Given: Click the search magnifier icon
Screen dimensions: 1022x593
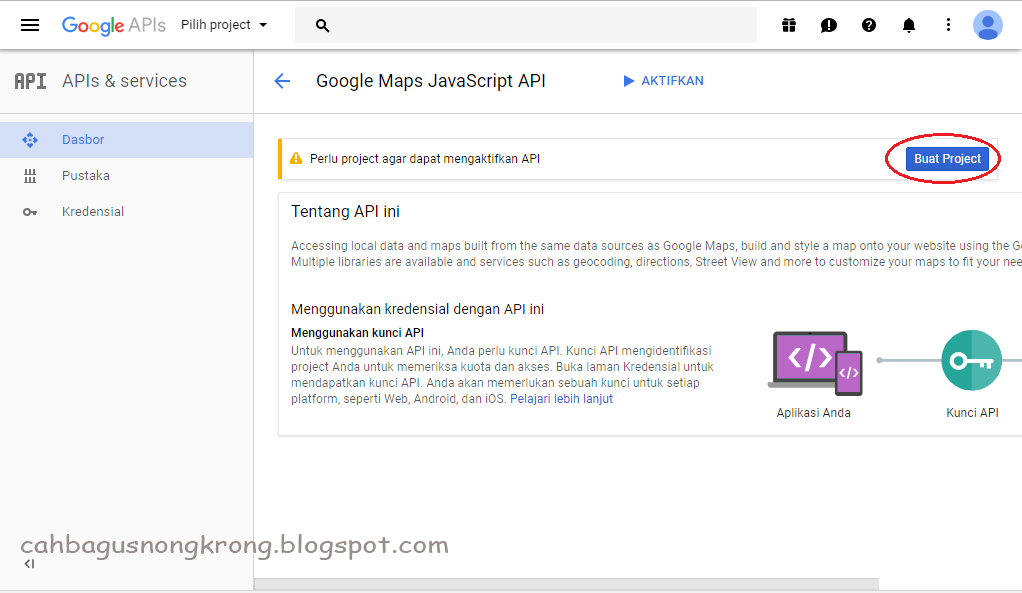Looking at the screenshot, I should pos(321,25).
